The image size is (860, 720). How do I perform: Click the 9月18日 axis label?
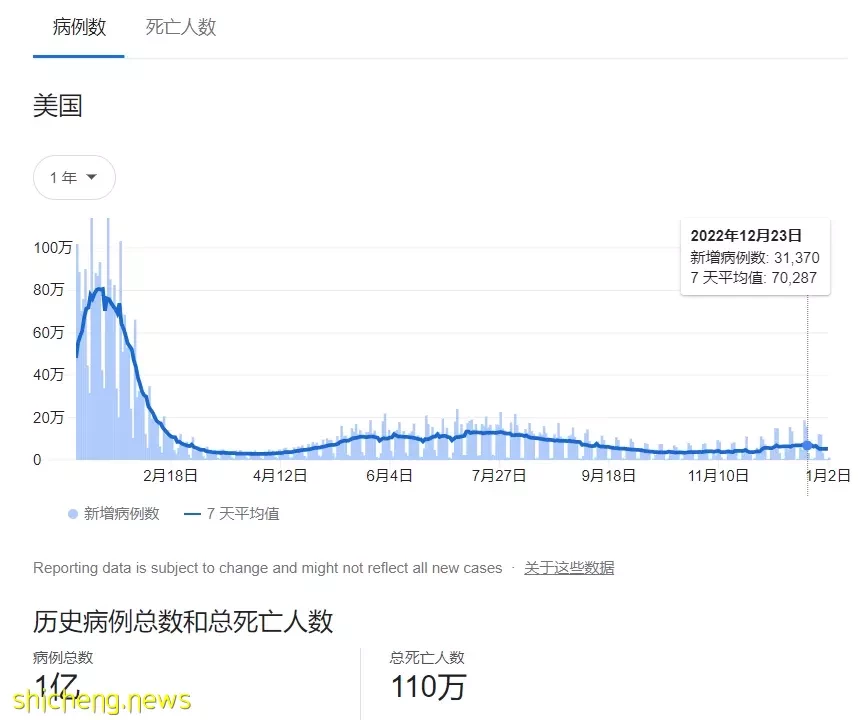[608, 475]
